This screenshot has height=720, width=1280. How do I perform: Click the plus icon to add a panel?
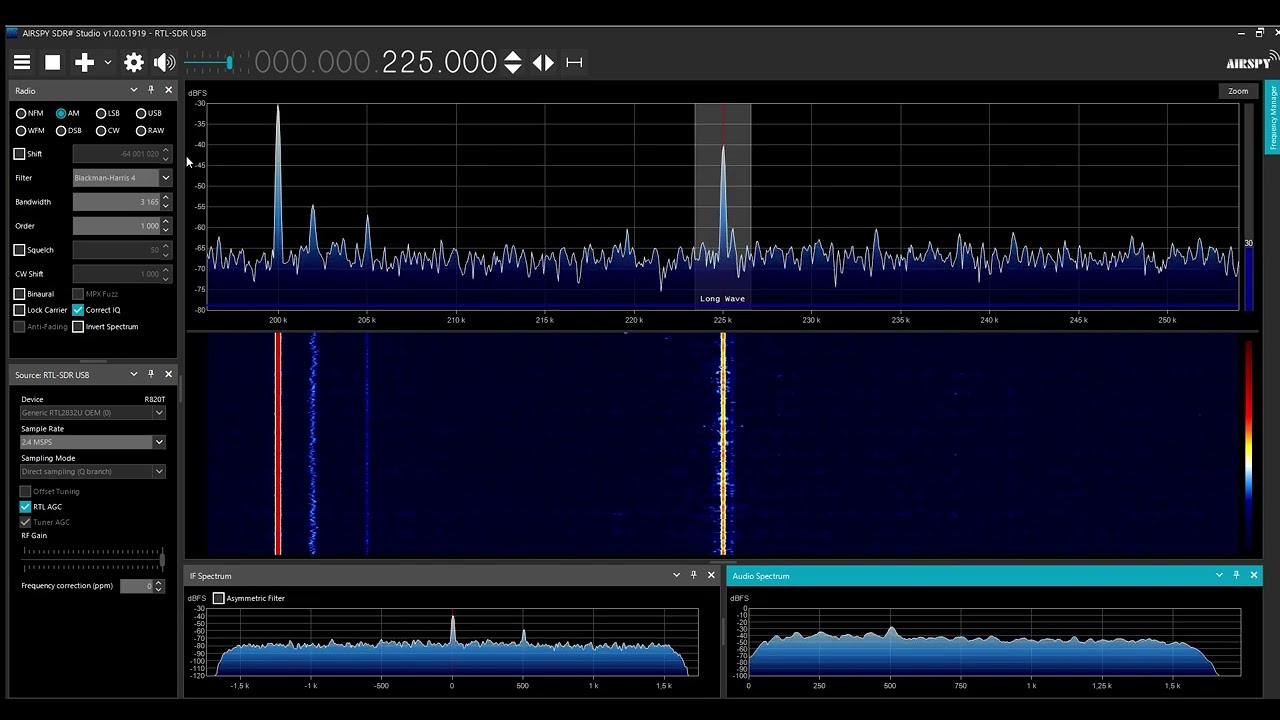(84, 62)
